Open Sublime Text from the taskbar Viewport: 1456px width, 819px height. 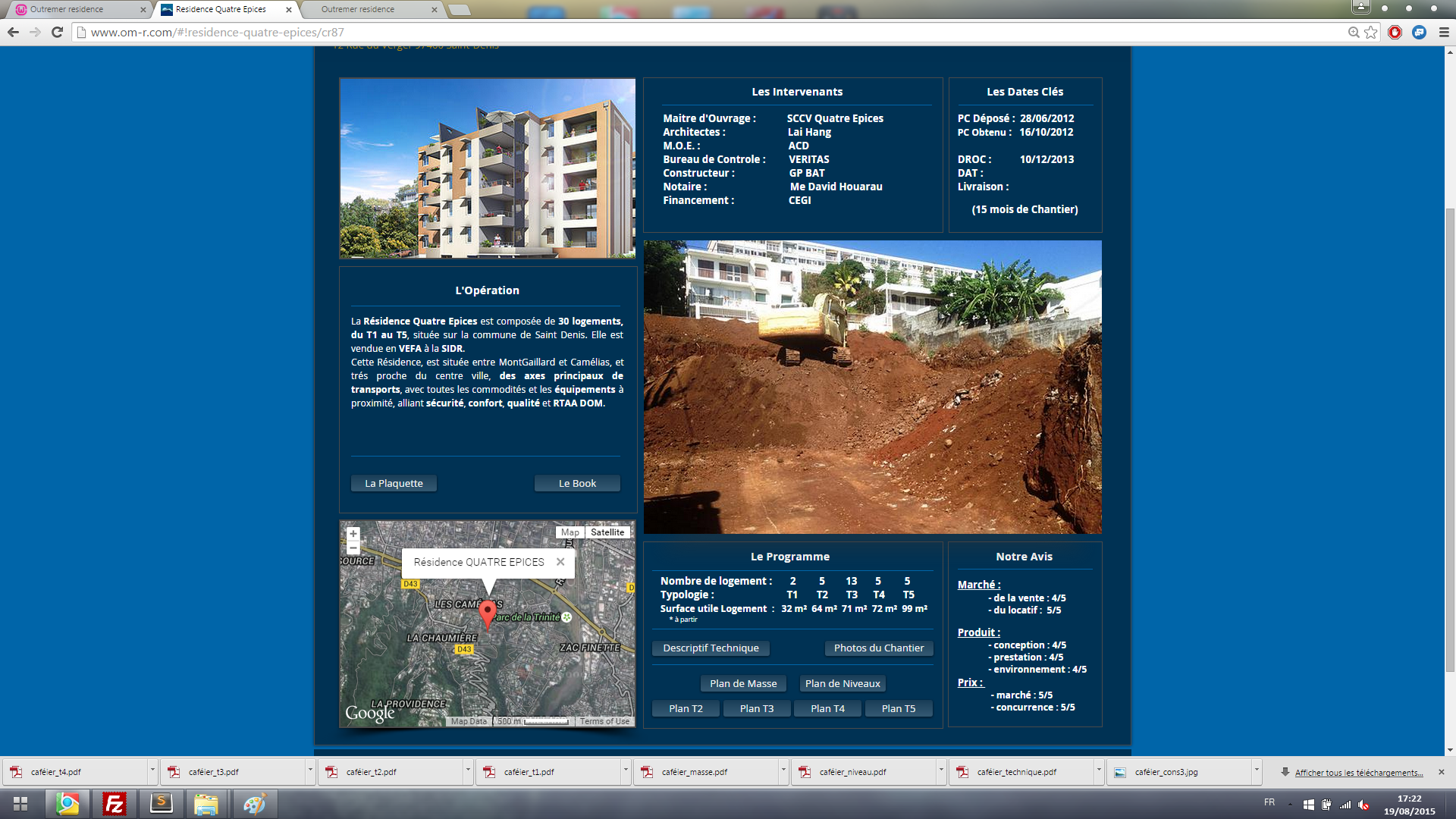coord(162,804)
